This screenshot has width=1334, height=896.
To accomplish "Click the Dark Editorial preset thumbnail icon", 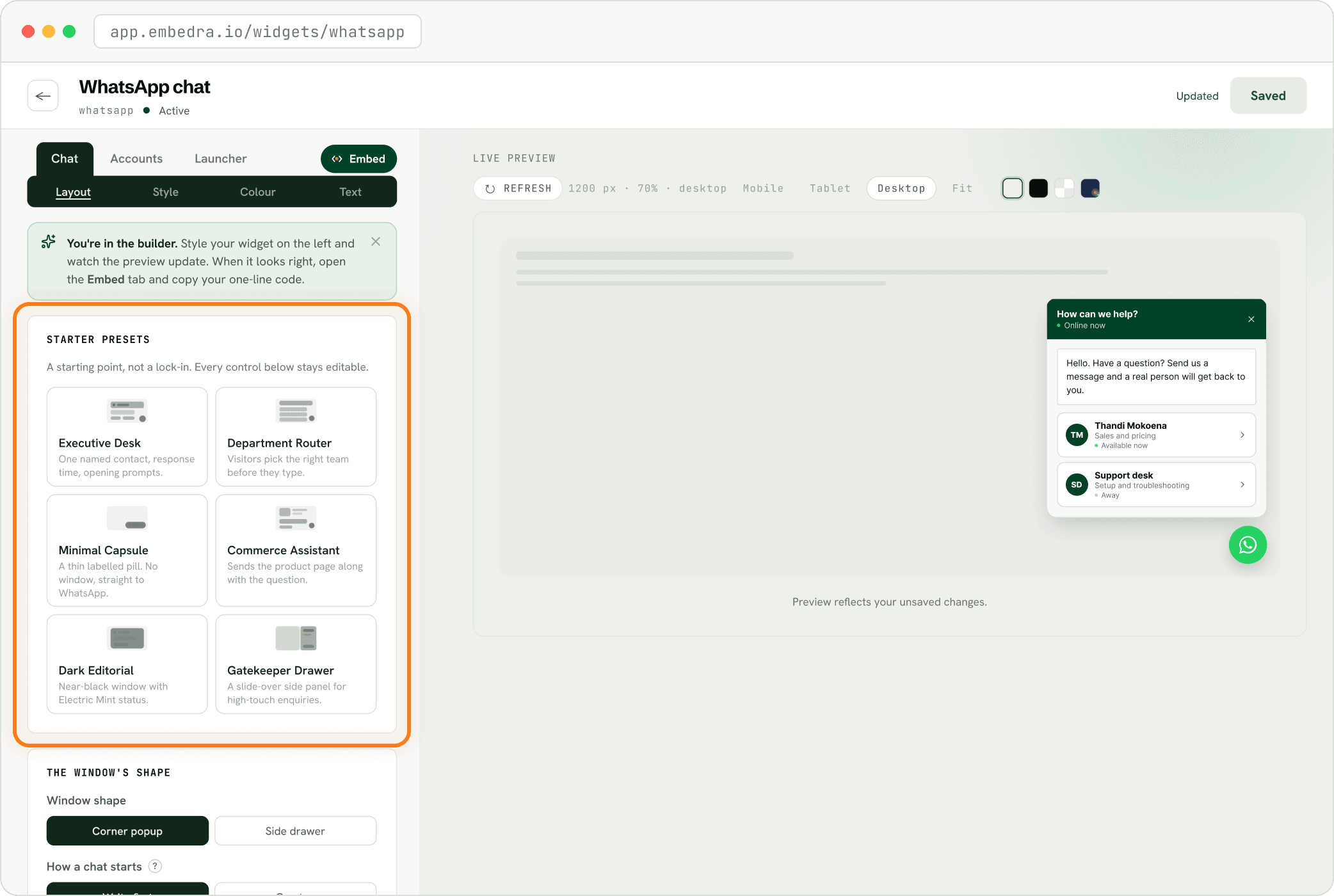I will 127,638.
